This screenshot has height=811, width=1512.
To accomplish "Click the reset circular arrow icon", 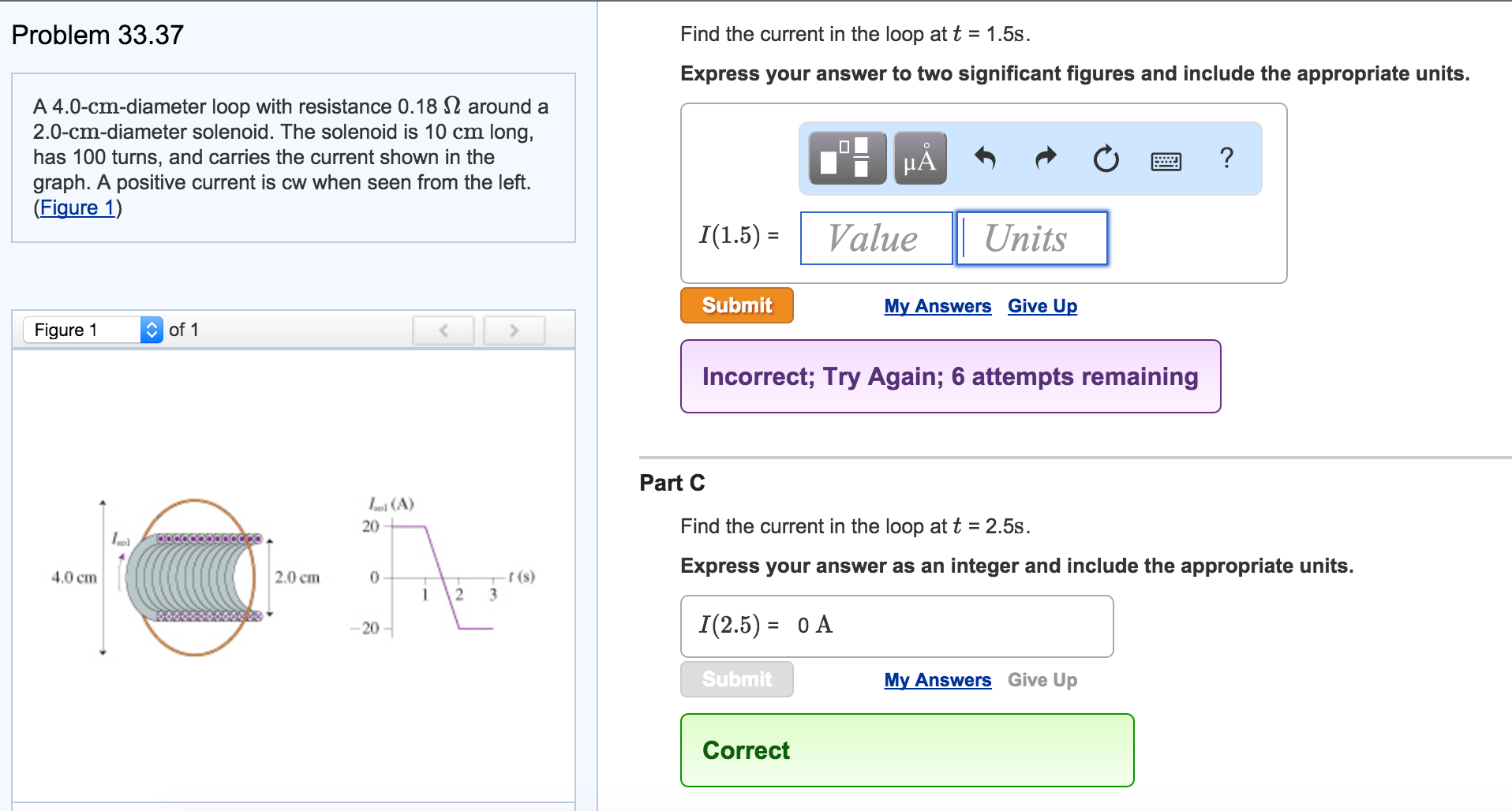I will [1106, 159].
